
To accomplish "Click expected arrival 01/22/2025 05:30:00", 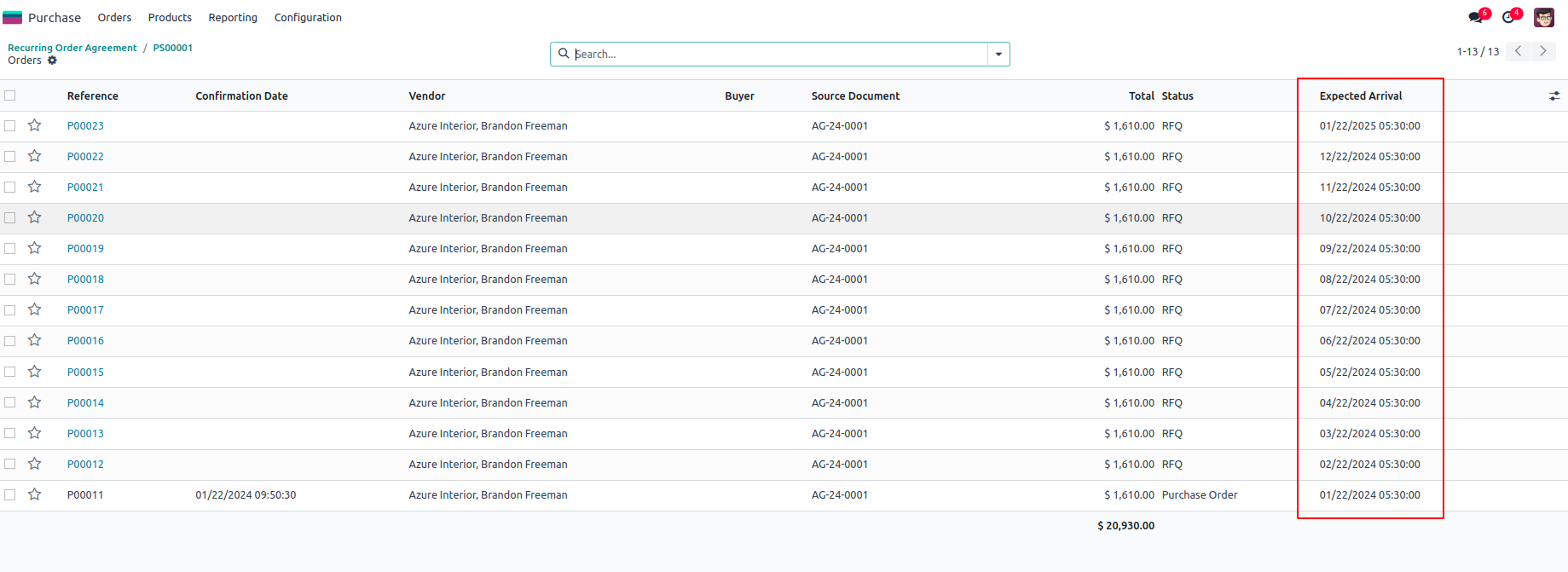I will click(x=1370, y=125).
